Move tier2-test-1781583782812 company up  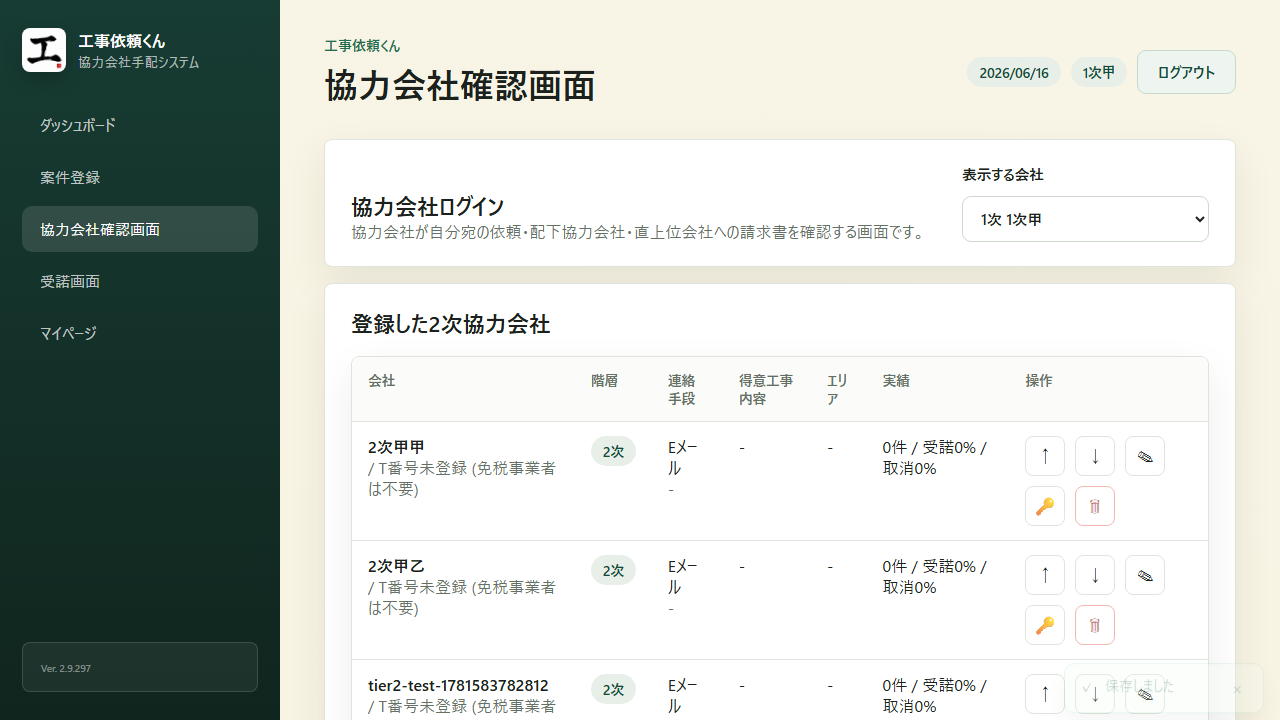pyautogui.click(x=1045, y=694)
